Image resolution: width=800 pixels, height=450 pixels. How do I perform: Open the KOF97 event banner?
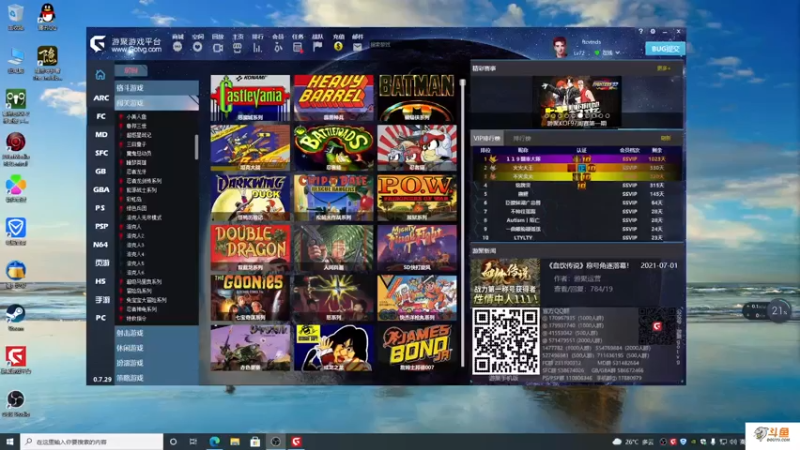[577, 102]
